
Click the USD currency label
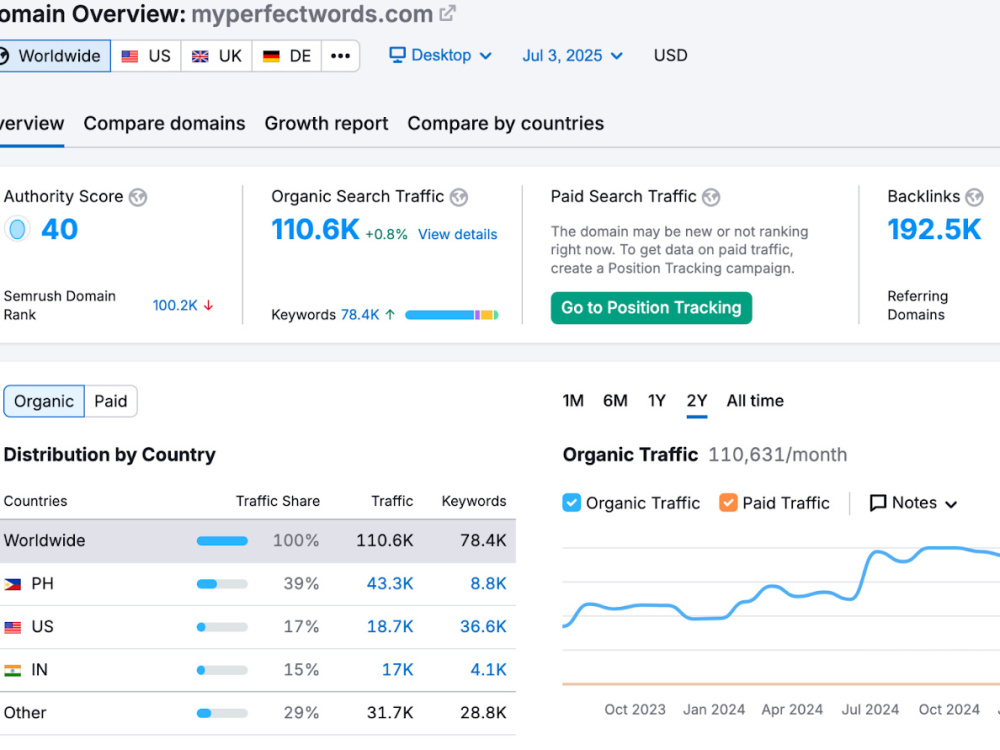click(x=670, y=55)
